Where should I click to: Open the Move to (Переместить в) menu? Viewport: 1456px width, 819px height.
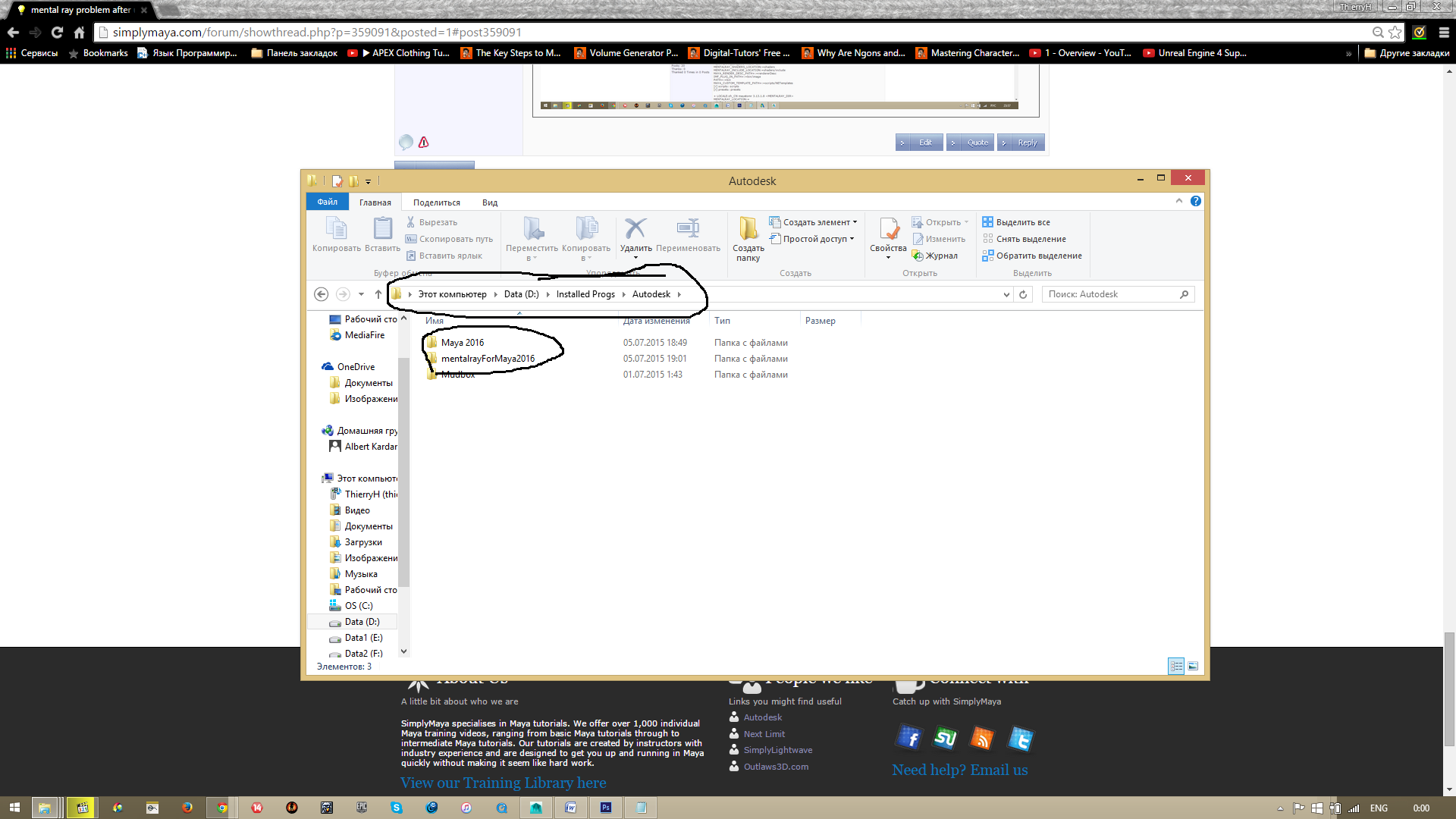tap(532, 238)
